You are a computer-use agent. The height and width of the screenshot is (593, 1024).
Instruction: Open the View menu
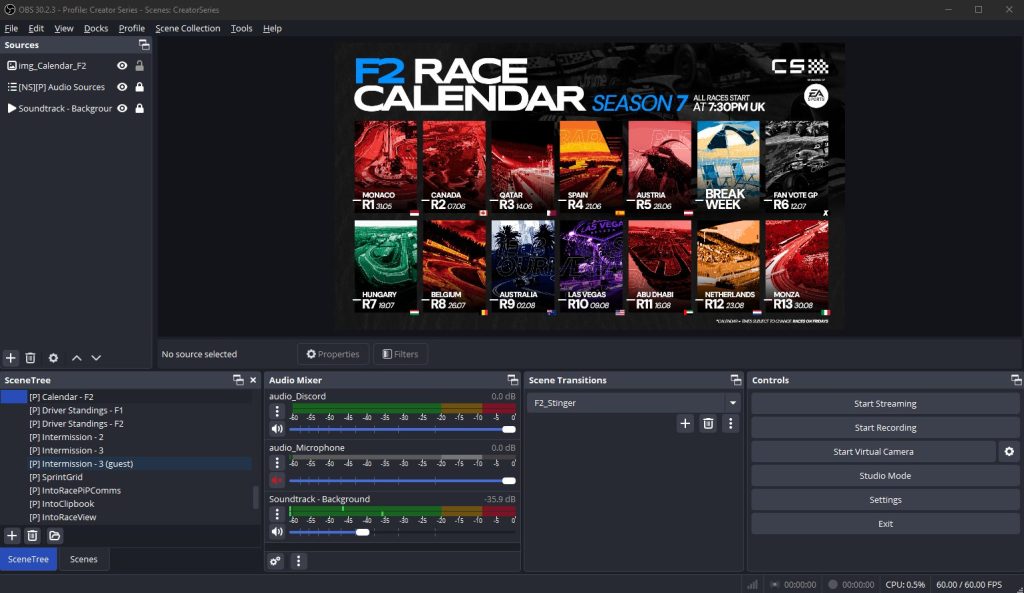[64, 28]
